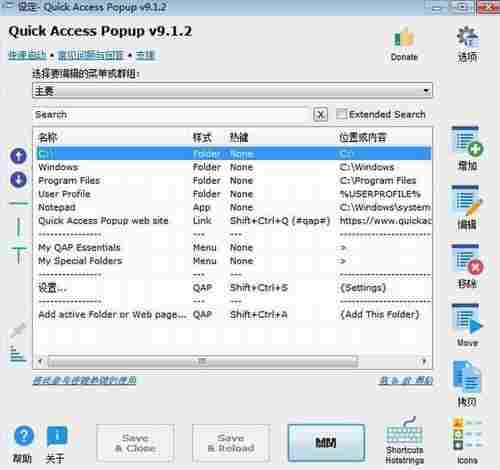Image resolution: width=500 pixels, height=470 pixels.
Task: Click the Save & Reload button
Action: (231, 443)
